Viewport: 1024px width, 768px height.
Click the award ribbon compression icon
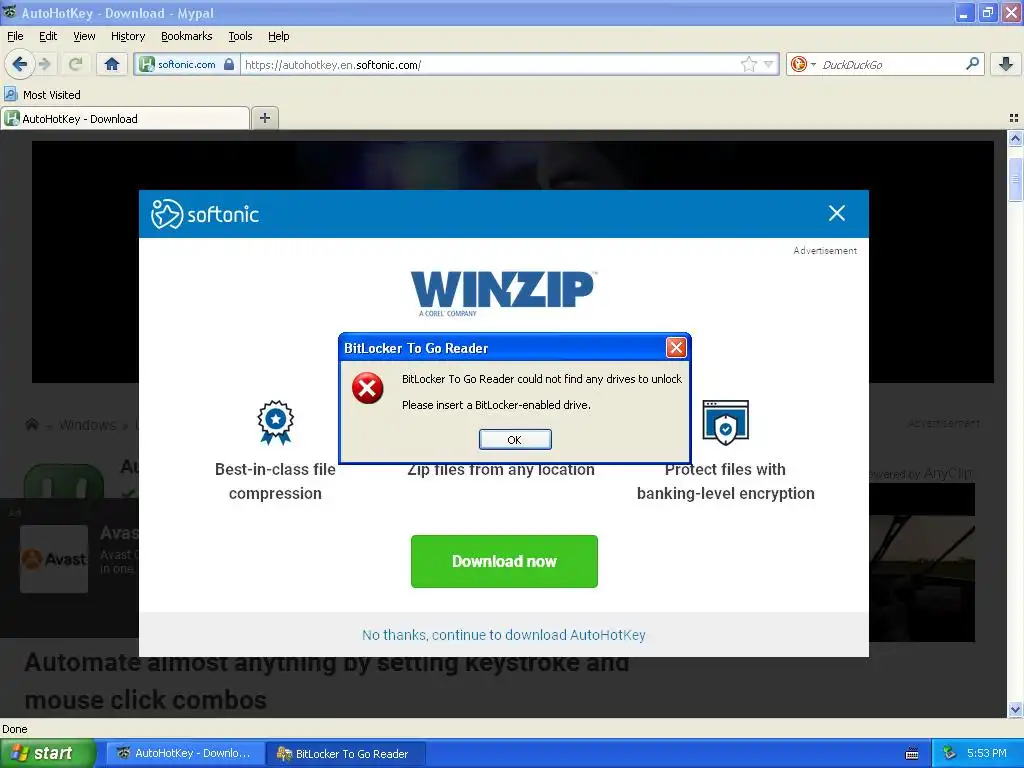point(275,423)
